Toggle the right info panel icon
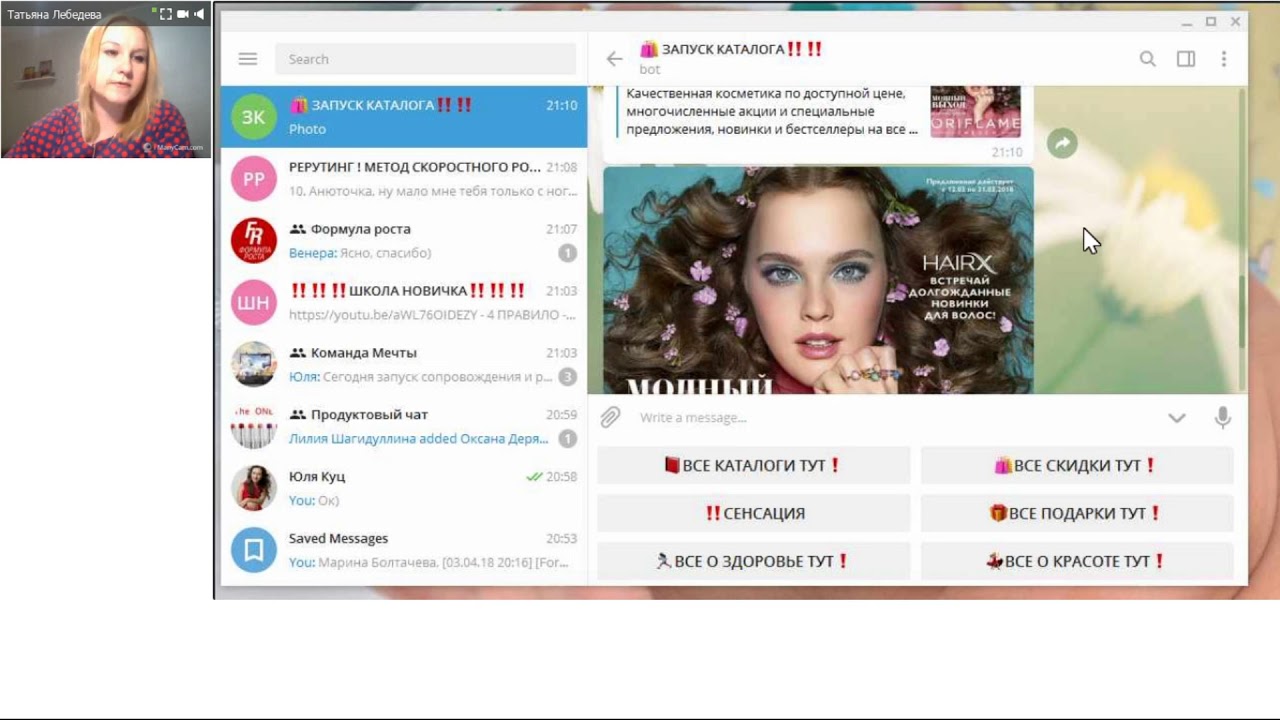1280x720 pixels. (x=1186, y=59)
